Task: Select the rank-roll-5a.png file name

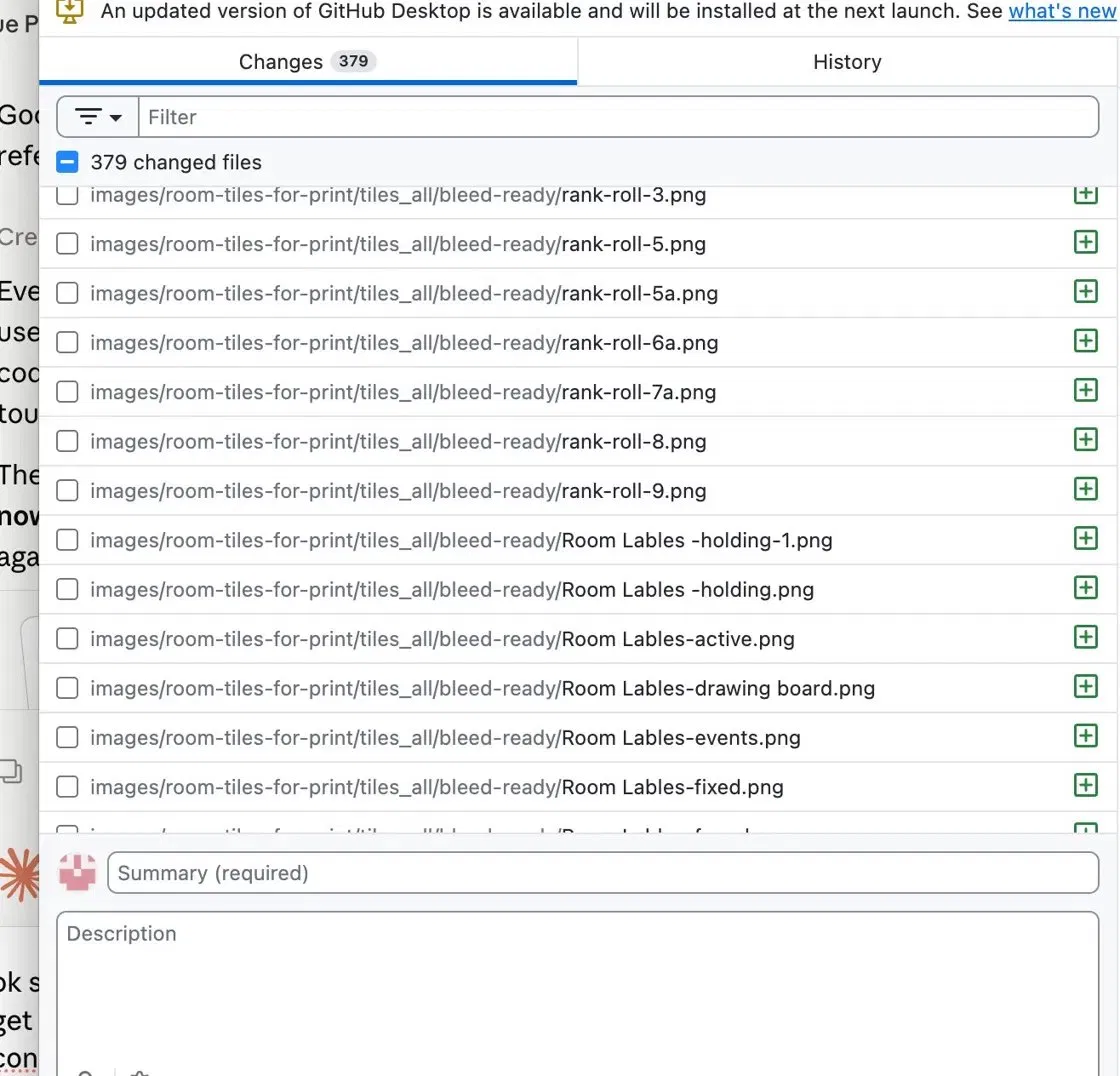Action: click(x=640, y=294)
